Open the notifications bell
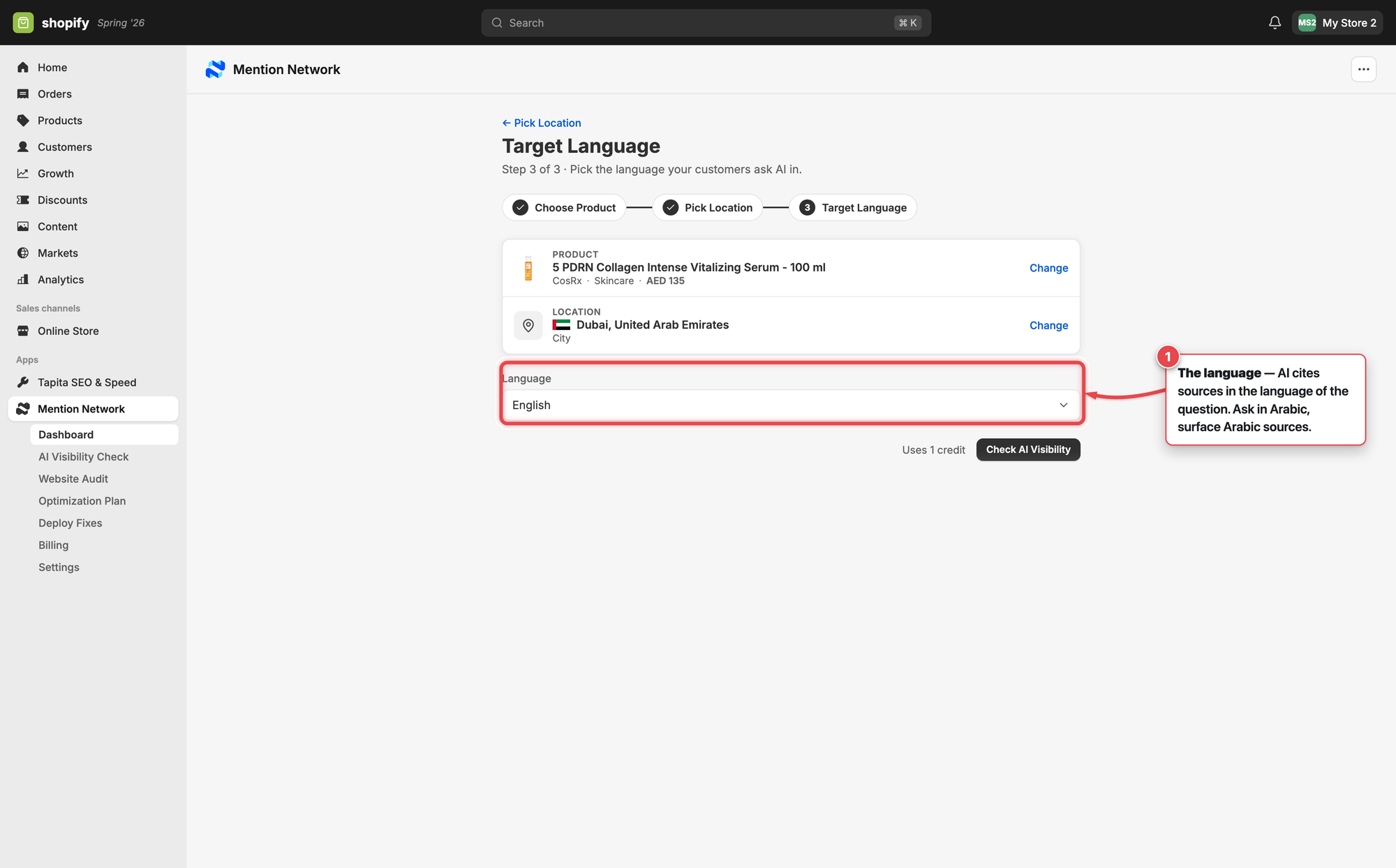The width and height of the screenshot is (1396, 868). 1275,22
